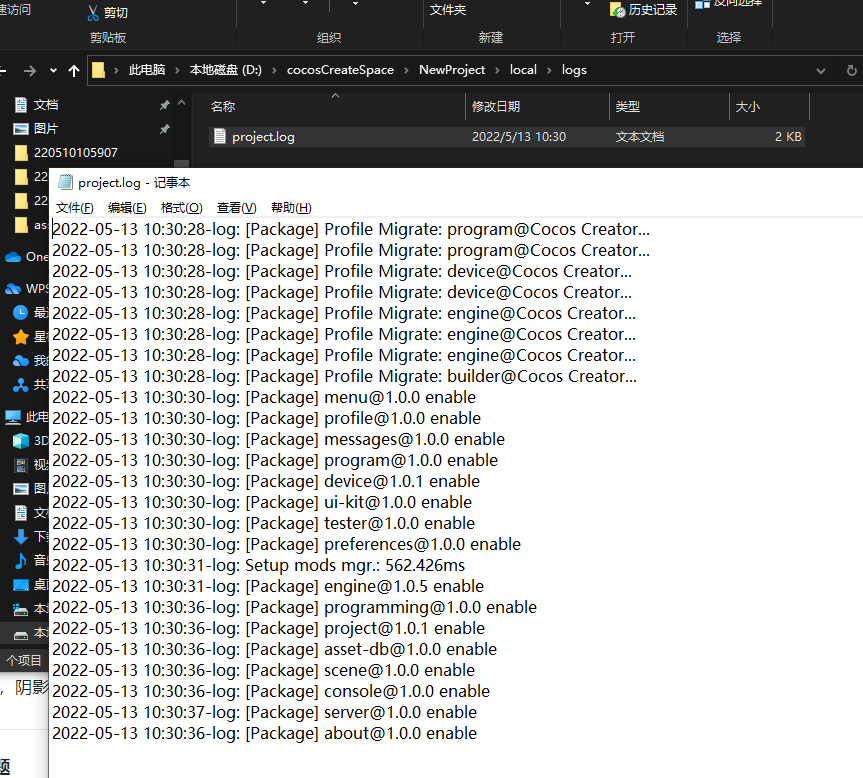The image size is (863, 778).
Task: Click 文本文档 type cell
Action: [640, 136]
